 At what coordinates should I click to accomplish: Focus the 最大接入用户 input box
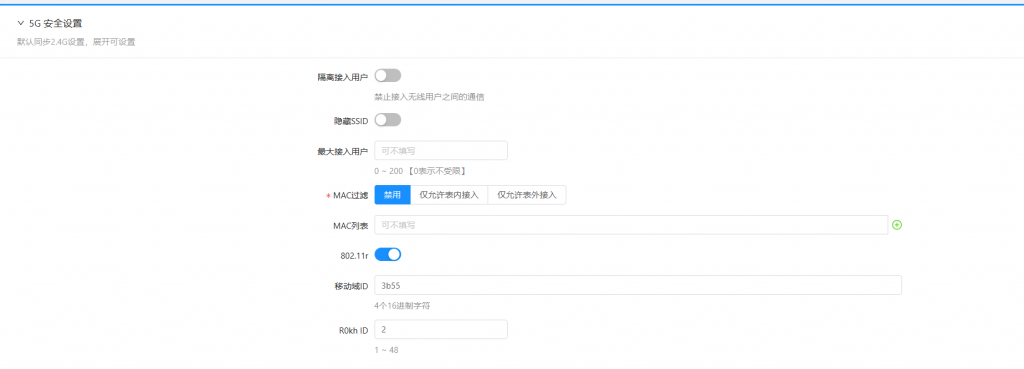pos(441,150)
